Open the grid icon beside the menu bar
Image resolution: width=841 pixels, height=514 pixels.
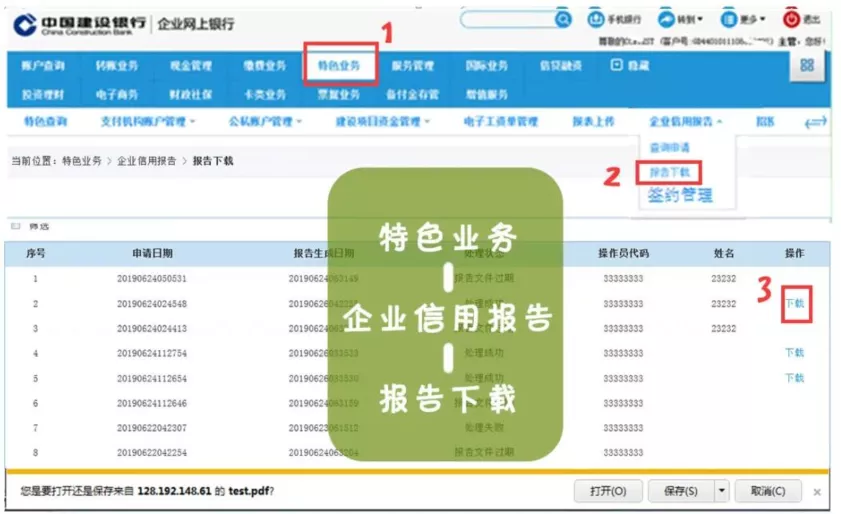[807, 65]
